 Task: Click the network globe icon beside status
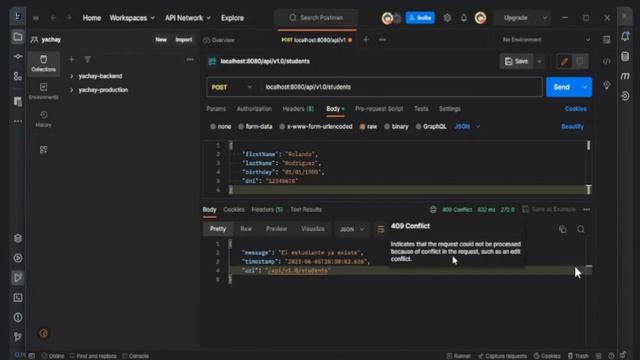coord(433,209)
